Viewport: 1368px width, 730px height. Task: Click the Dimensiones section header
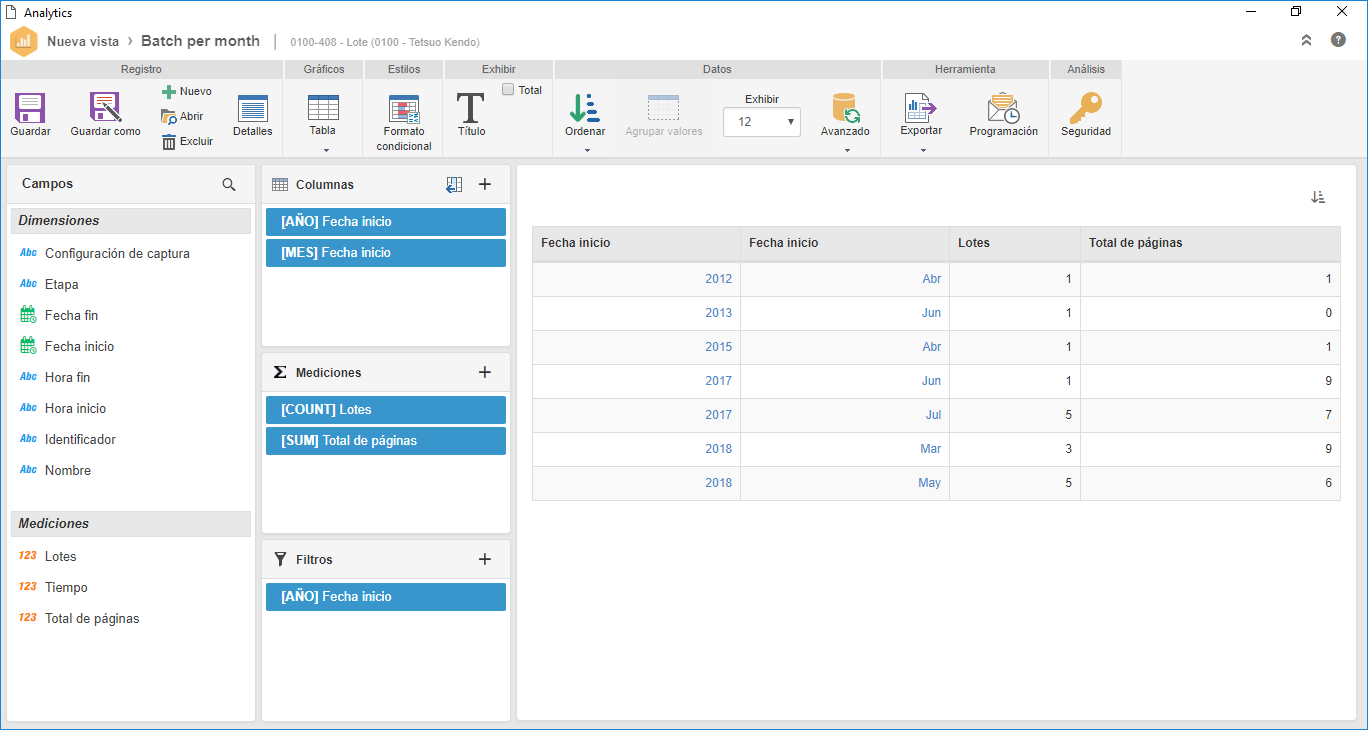pos(131,221)
